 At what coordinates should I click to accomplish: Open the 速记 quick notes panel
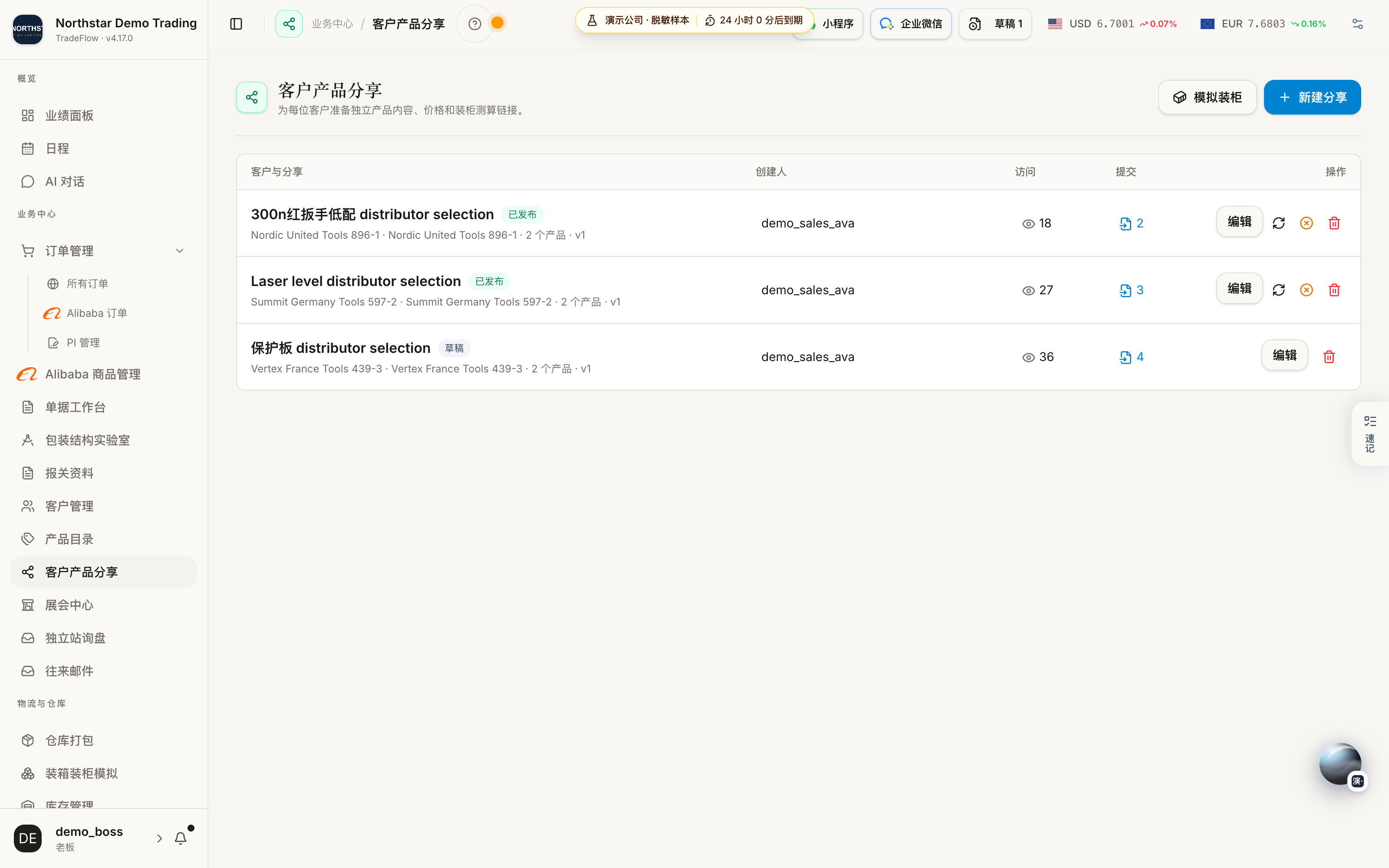coord(1370,434)
